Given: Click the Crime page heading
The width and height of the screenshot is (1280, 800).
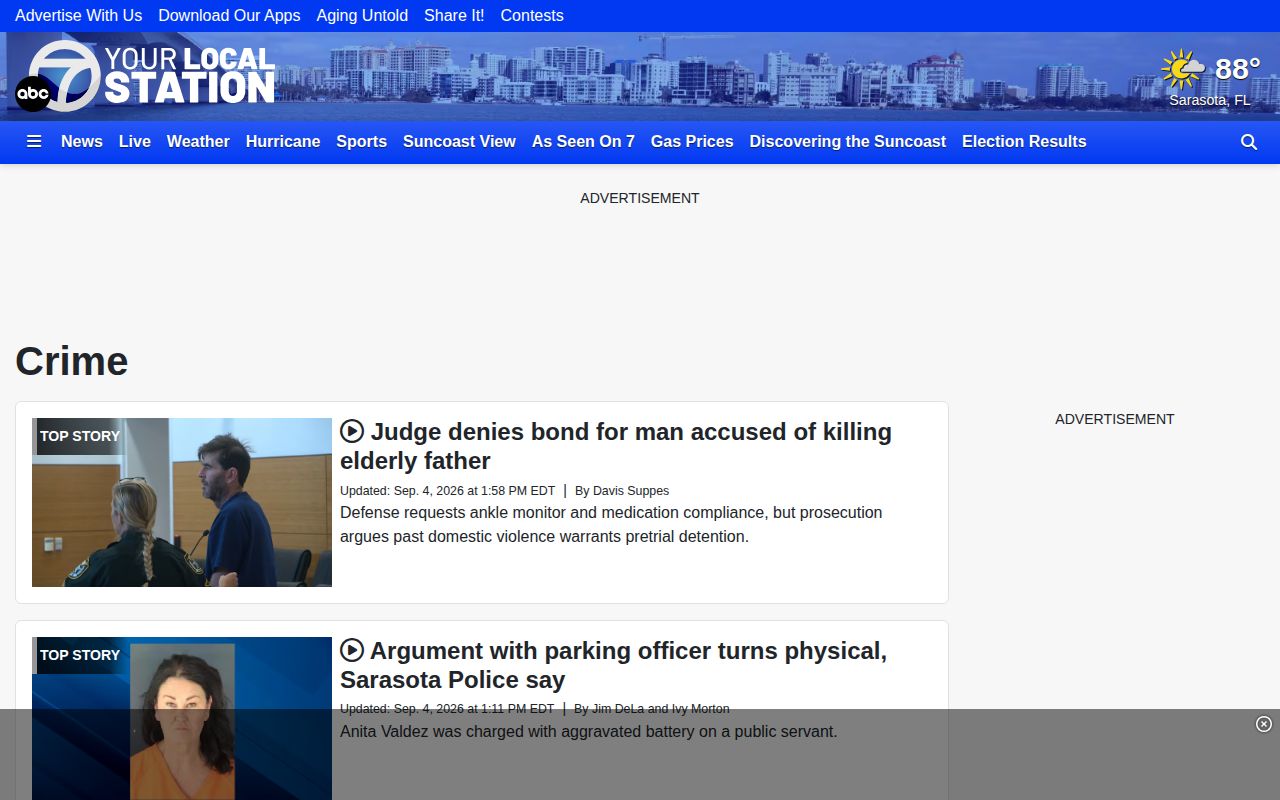Looking at the screenshot, I should pyautogui.click(x=72, y=361).
